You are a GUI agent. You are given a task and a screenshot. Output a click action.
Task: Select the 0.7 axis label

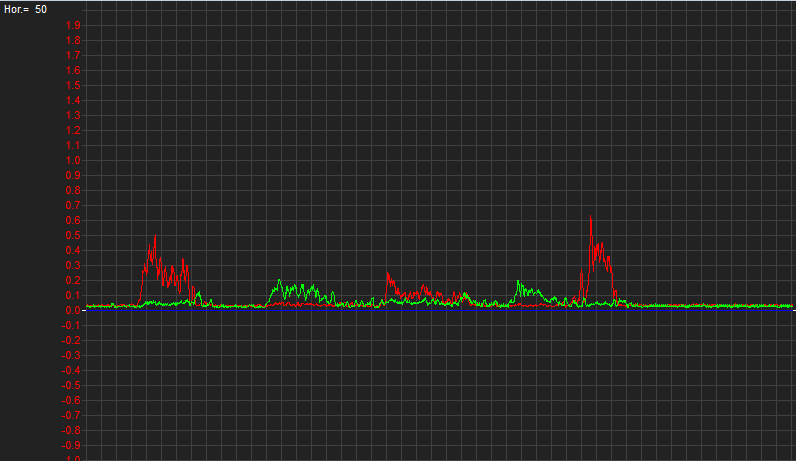pos(75,205)
